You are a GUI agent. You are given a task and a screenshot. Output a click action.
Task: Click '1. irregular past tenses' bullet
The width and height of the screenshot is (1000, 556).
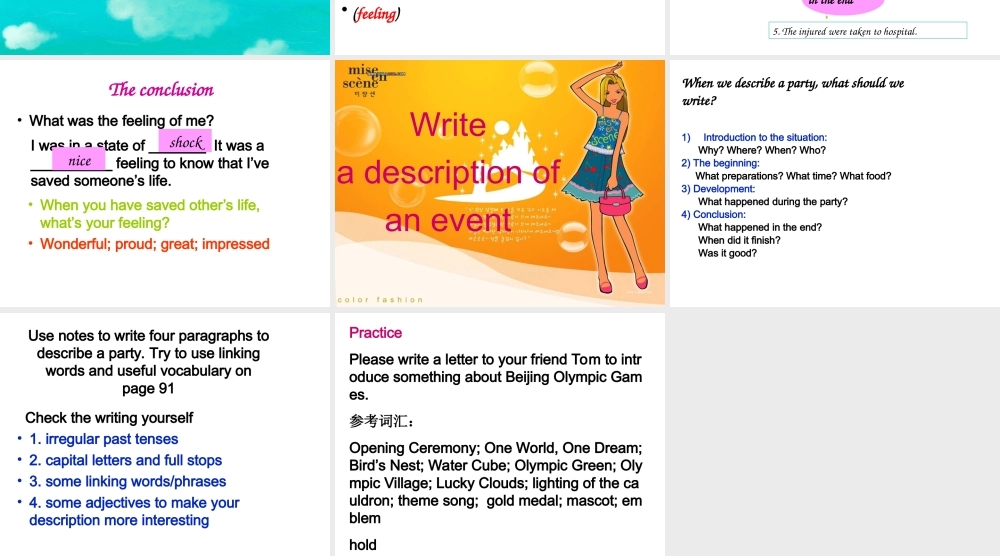103,439
